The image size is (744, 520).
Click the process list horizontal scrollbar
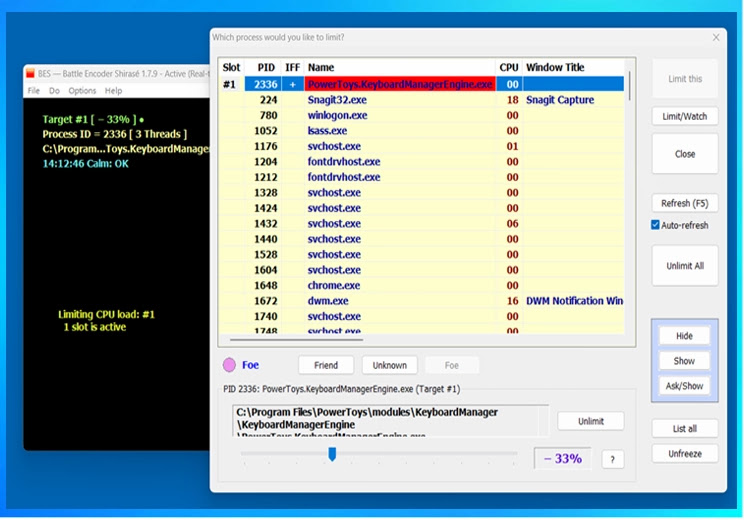point(297,340)
